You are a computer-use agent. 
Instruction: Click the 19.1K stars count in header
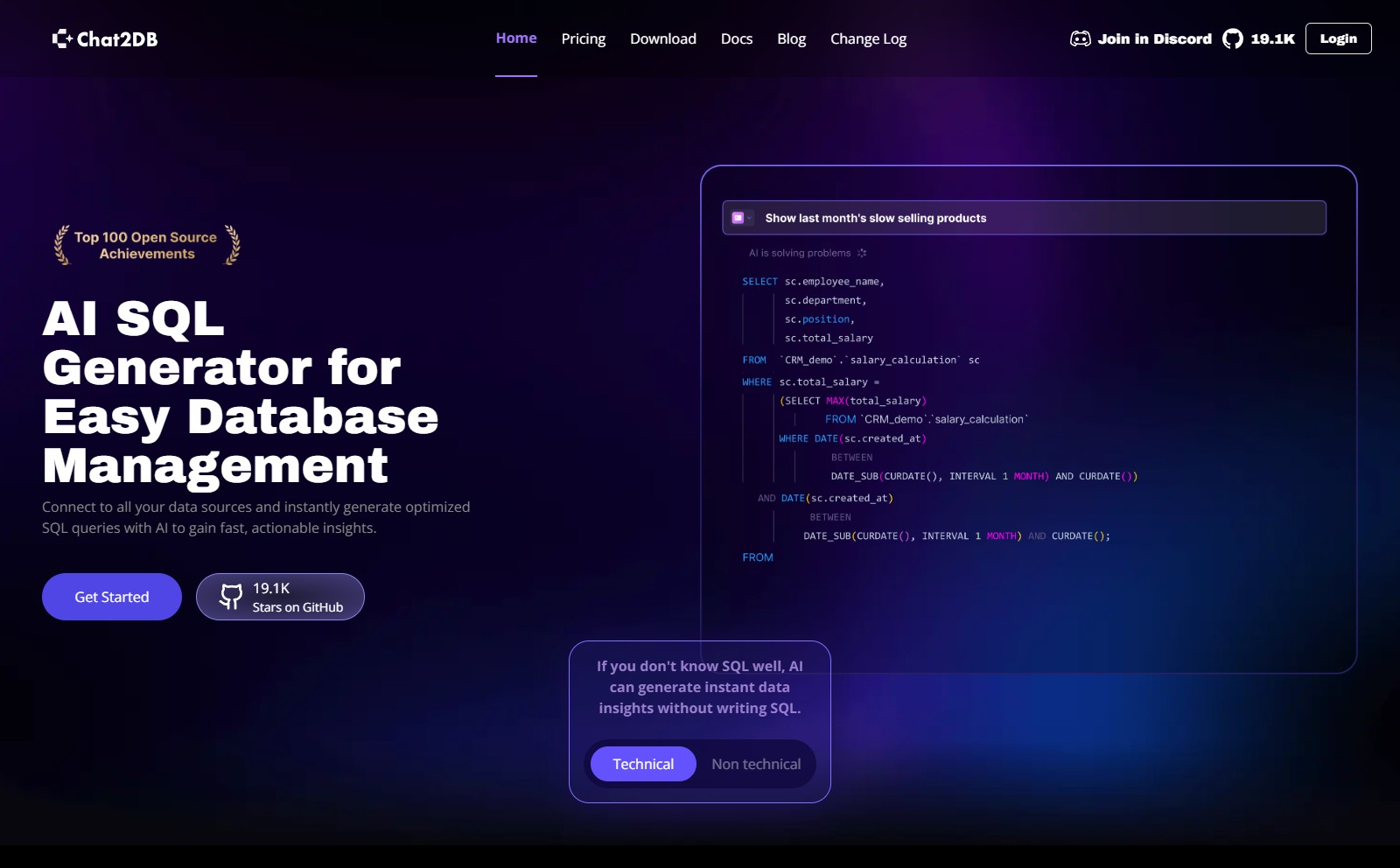(x=1272, y=38)
